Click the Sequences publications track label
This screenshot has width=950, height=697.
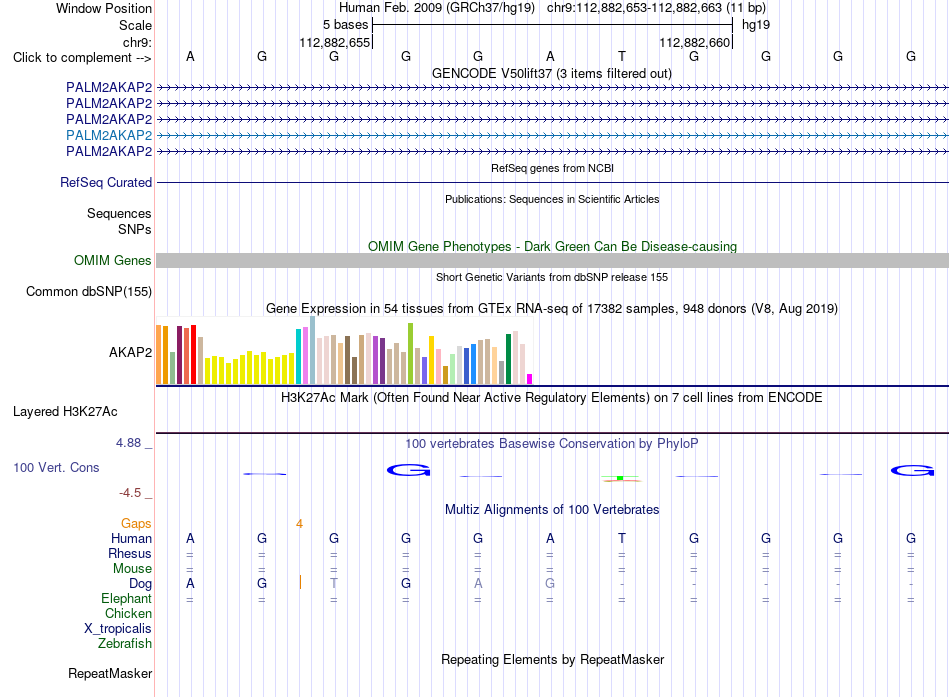coord(119,213)
